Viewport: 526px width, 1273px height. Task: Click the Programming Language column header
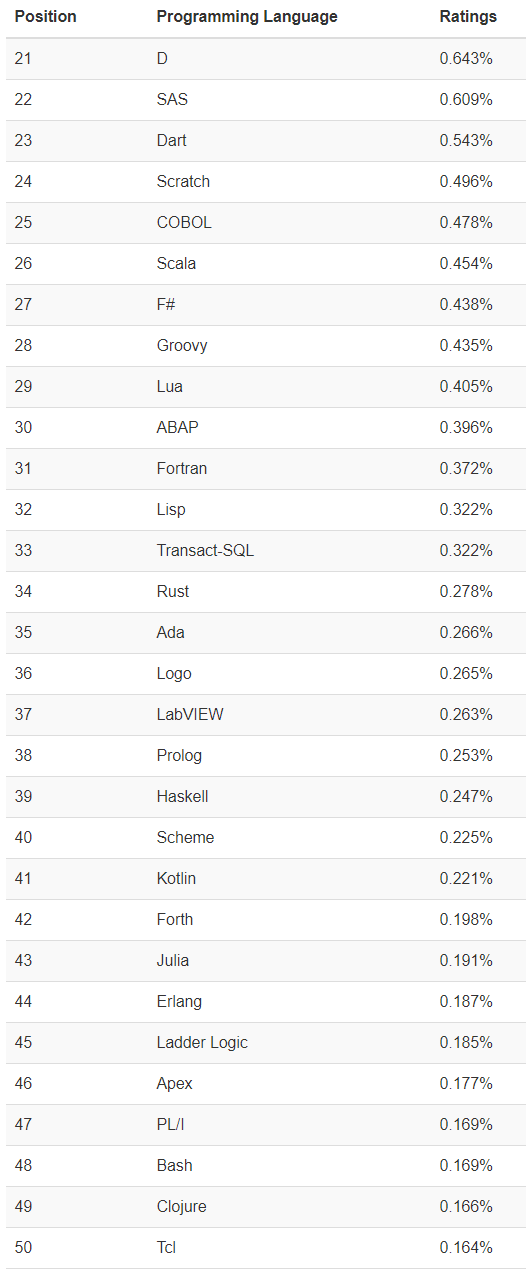tap(247, 17)
